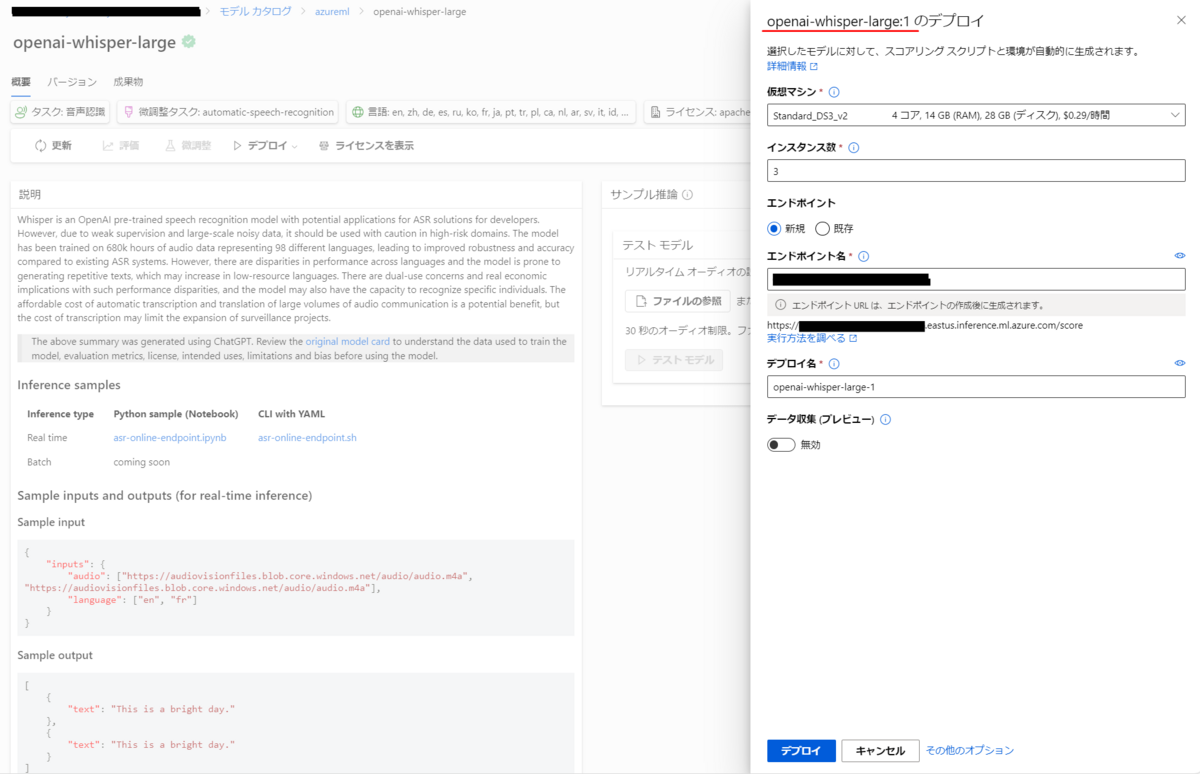Click the verified badge beside openai-whisper-large title
Viewport: 1200px width, 774px height.
(188, 42)
